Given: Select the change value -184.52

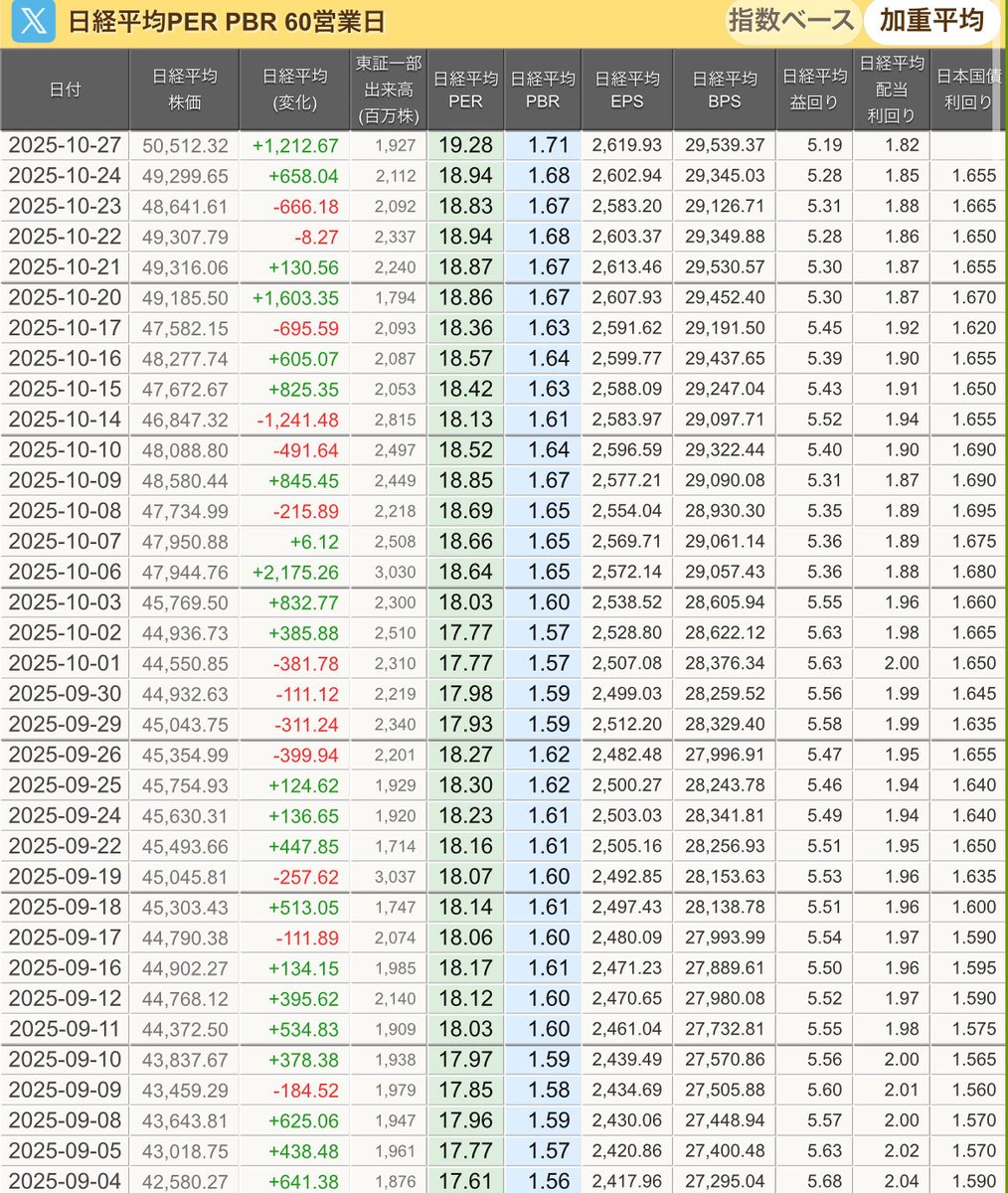Looking at the screenshot, I should pyautogui.click(x=306, y=1091).
